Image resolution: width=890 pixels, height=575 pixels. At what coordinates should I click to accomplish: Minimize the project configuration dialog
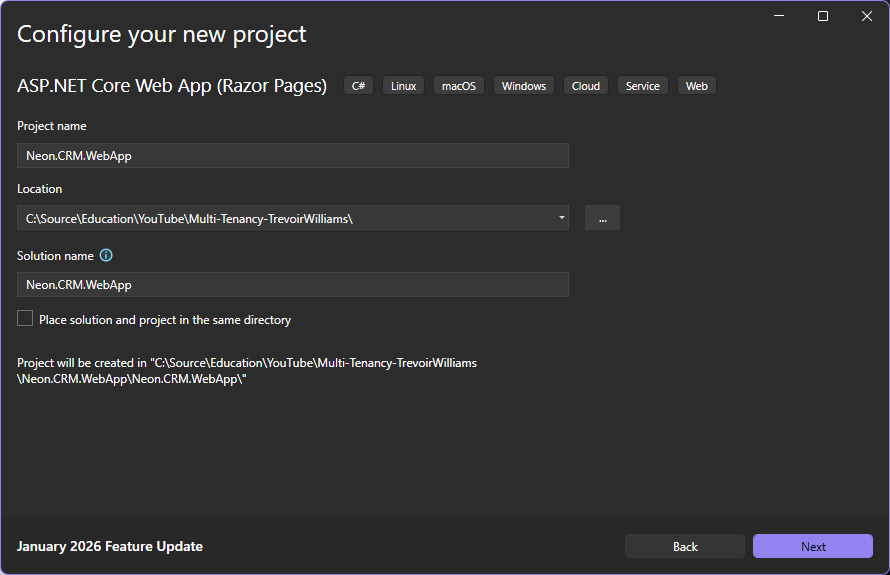[778, 16]
